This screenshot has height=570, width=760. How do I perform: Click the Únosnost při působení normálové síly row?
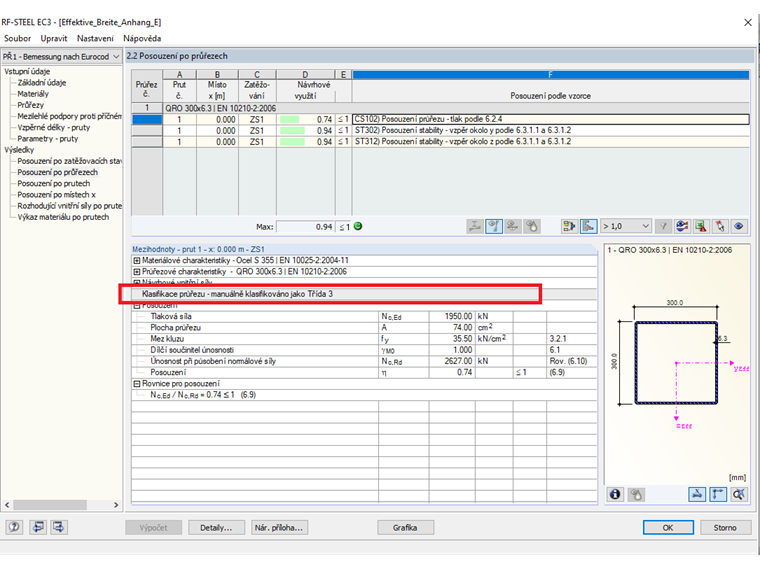click(x=364, y=361)
